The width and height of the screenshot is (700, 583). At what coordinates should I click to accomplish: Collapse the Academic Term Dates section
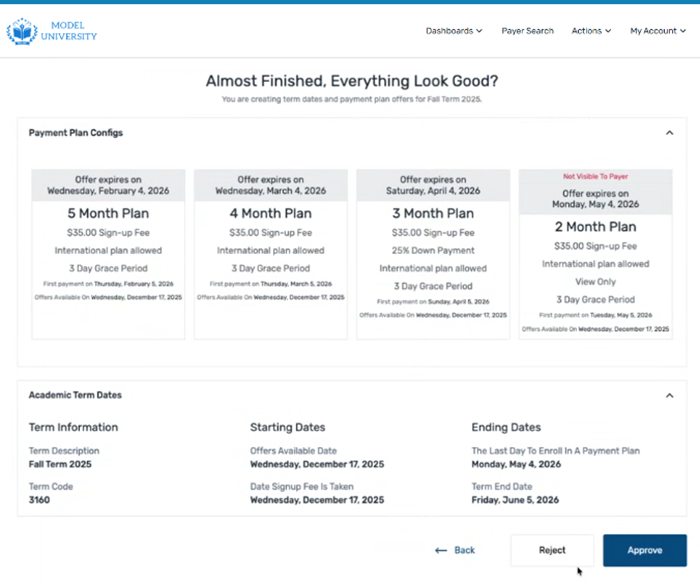[669, 395]
